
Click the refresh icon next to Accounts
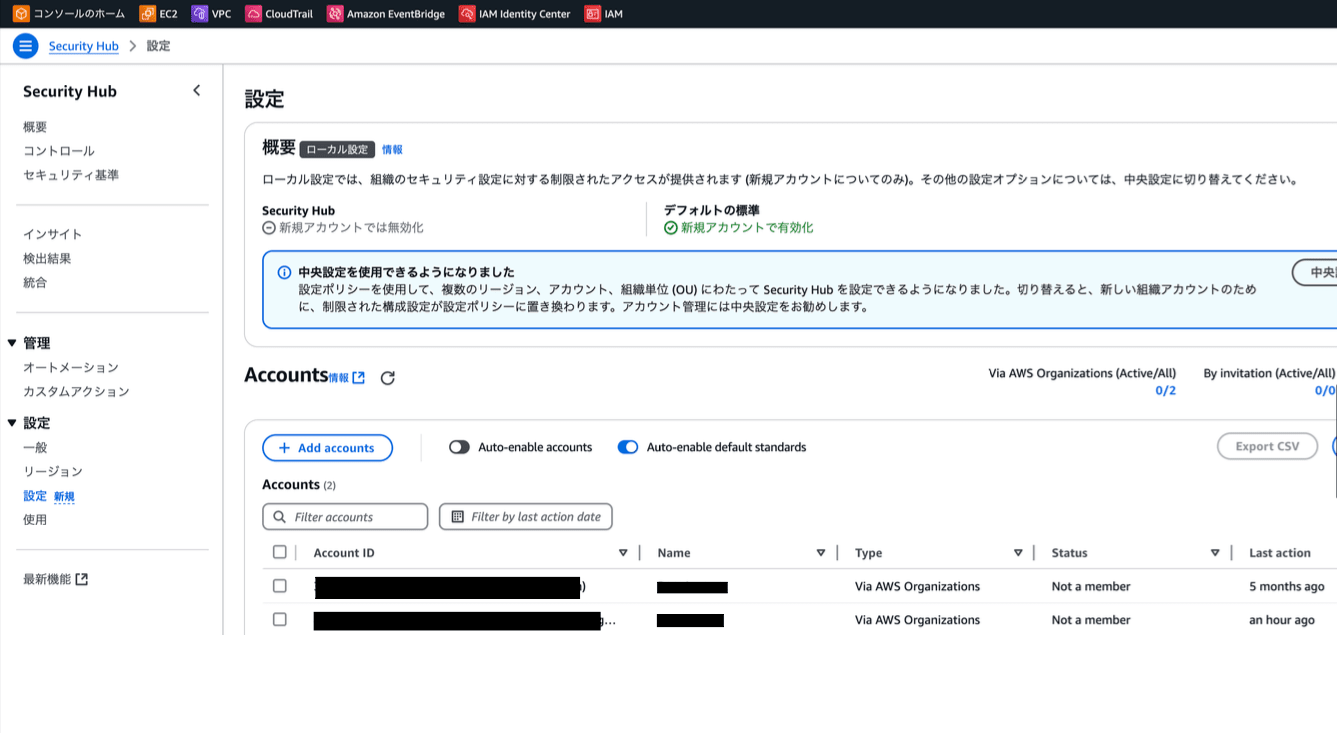click(388, 378)
